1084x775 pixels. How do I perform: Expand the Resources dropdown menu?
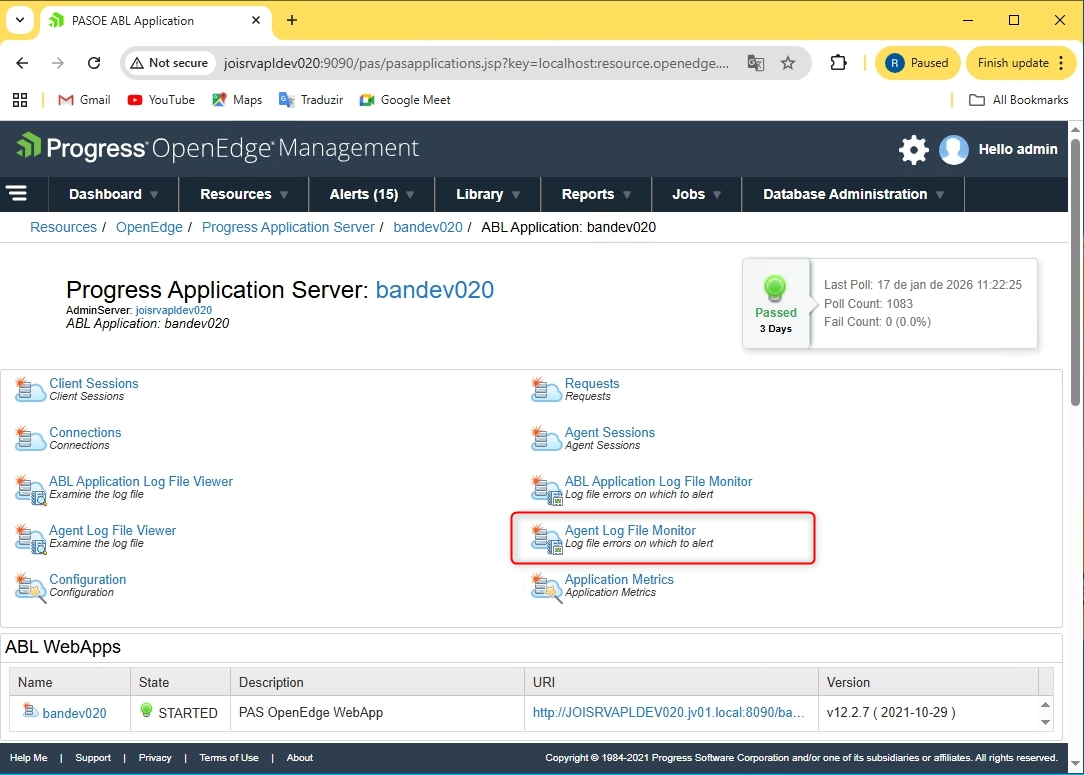244,194
